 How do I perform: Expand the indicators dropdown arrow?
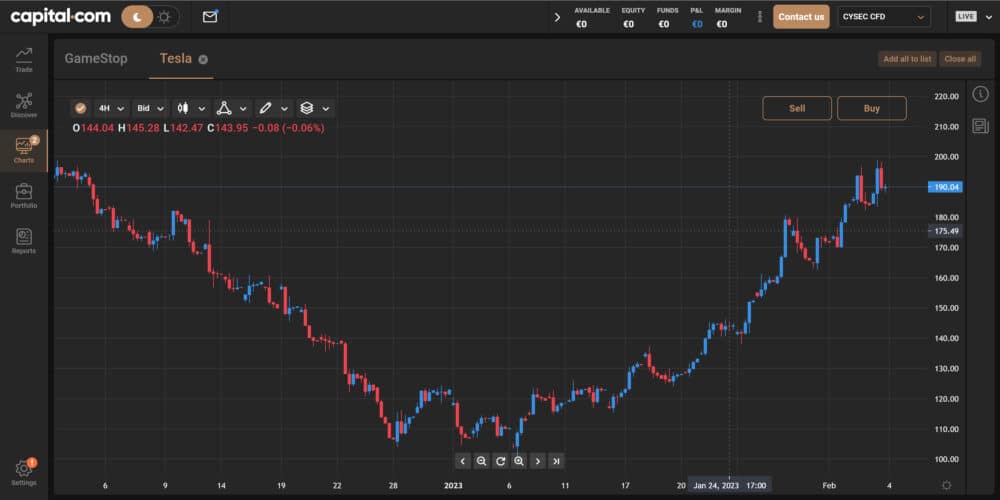[x=243, y=109]
